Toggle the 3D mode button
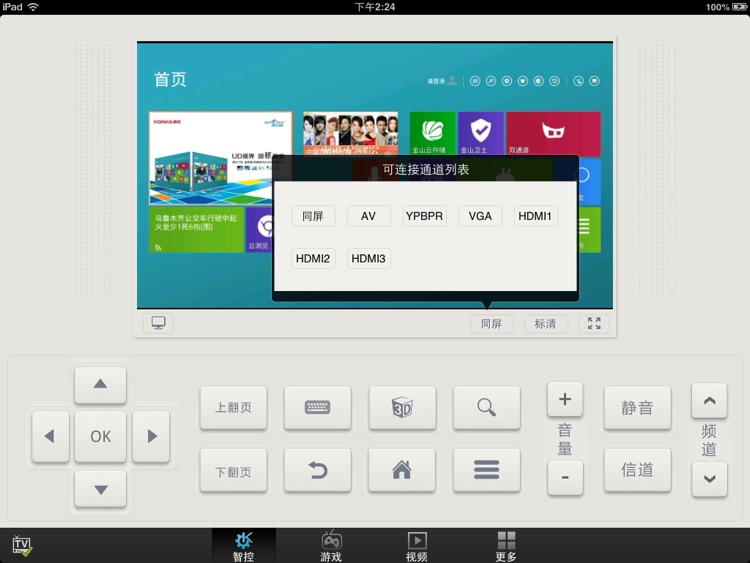 point(402,408)
